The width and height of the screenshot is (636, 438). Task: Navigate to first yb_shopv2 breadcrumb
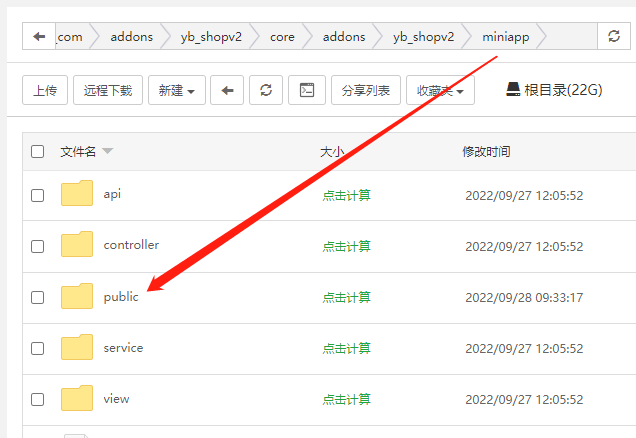(x=211, y=37)
